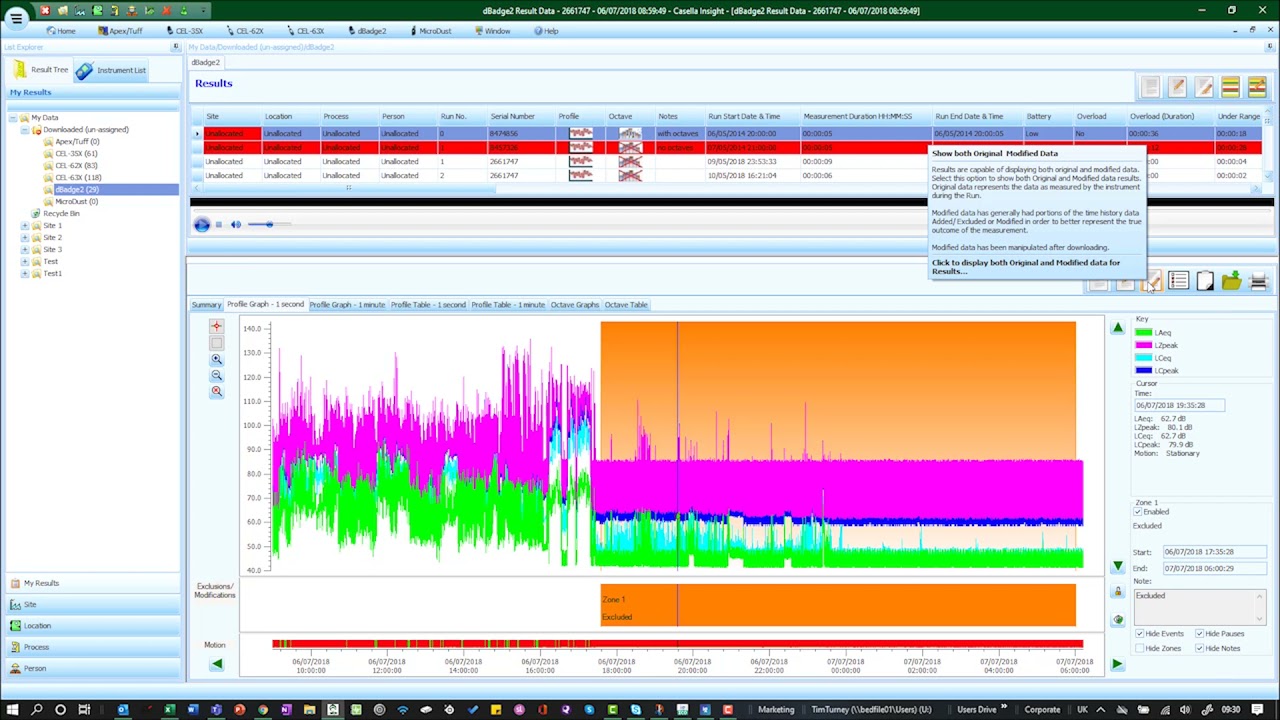Expand the Test1 tree node
The height and width of the screenshot is (720, 1280).
[x=24, y=274]
